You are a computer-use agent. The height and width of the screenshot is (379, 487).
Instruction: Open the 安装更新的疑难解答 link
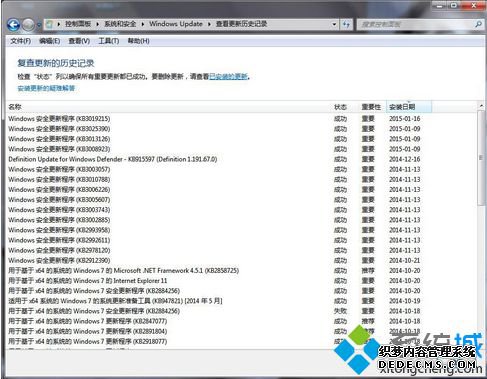point(46,88)
